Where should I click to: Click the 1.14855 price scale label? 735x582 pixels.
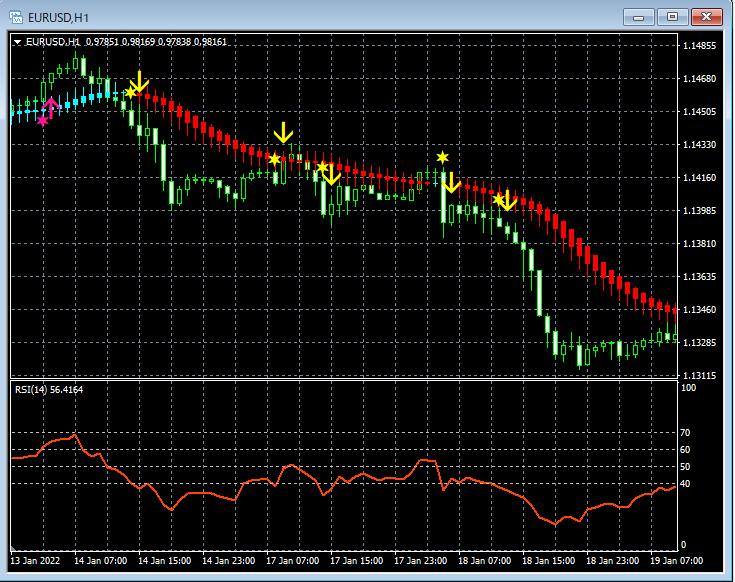point(699,46)
